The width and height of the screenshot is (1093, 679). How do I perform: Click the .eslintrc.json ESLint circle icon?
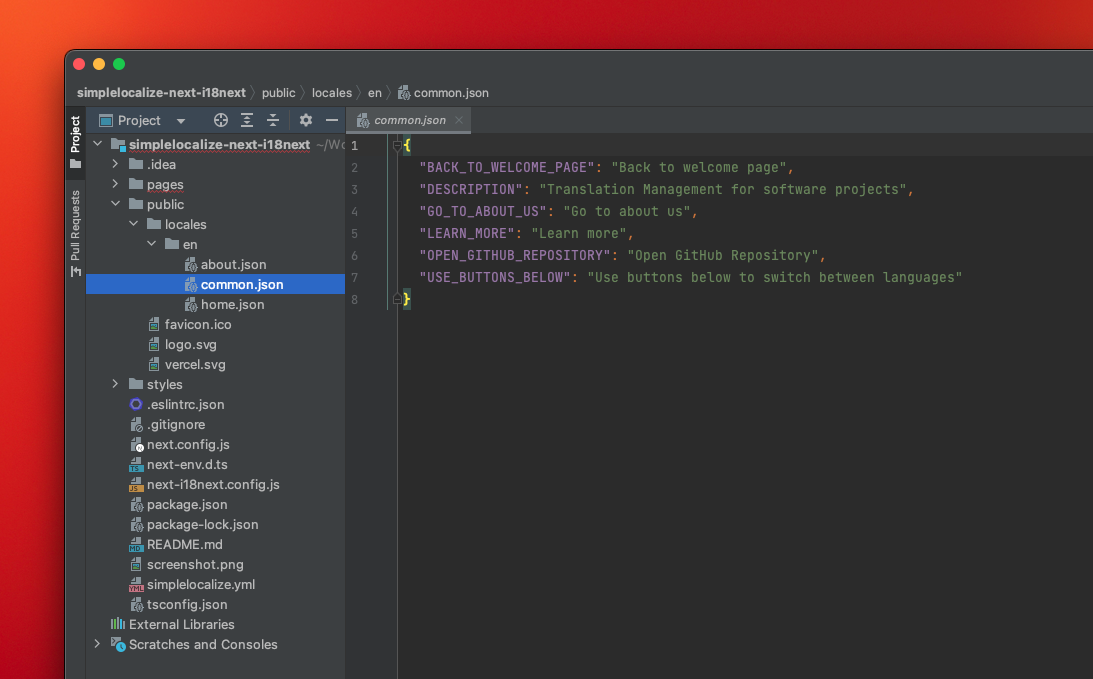pos(136,404)
